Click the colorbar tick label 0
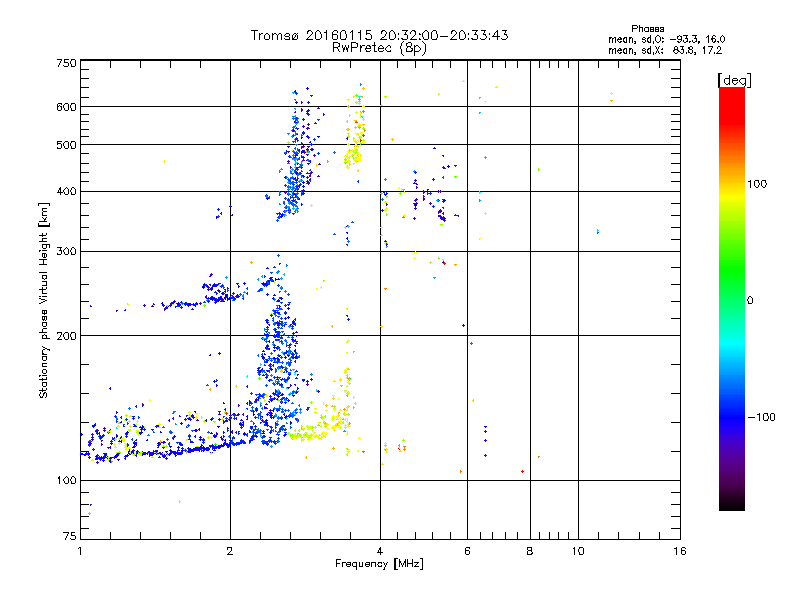This screenshot has width=800, height=600. click(x=750, y=301)
